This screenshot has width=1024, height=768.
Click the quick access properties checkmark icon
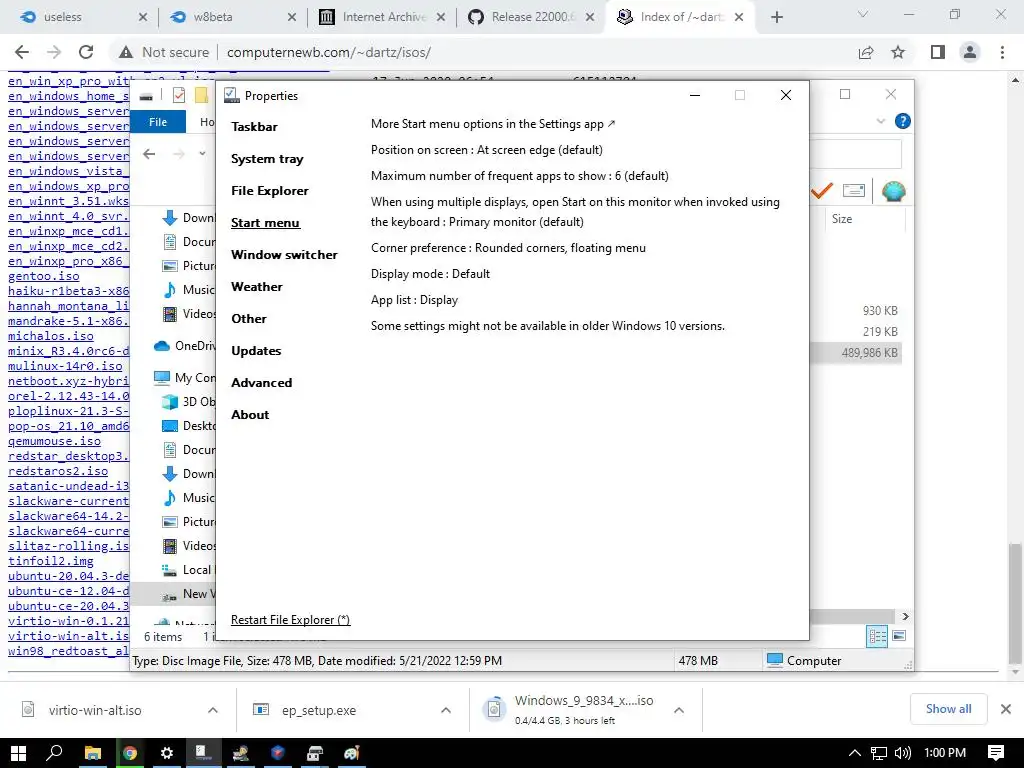[x=178, y=95]
